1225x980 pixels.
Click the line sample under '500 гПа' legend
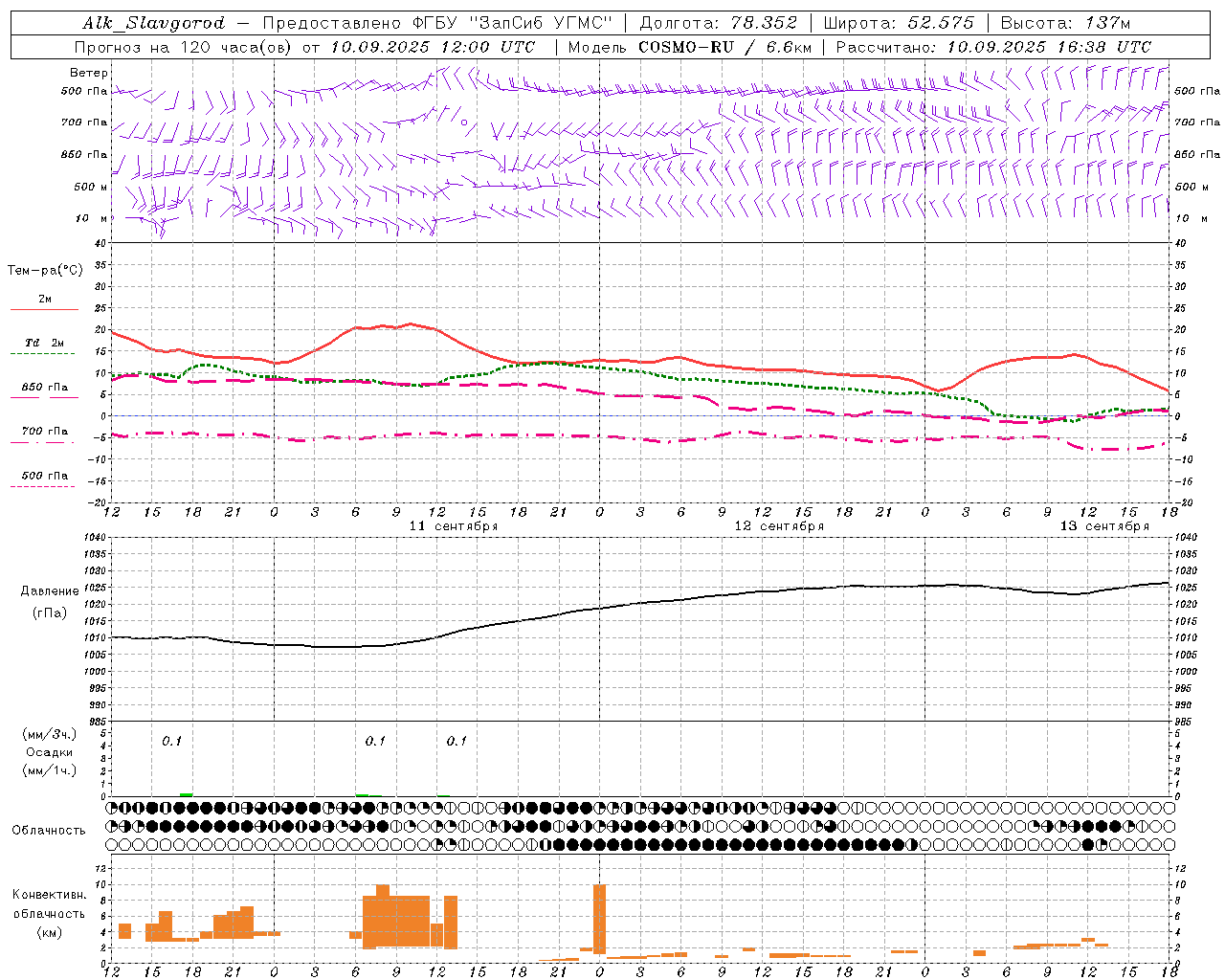43,487
